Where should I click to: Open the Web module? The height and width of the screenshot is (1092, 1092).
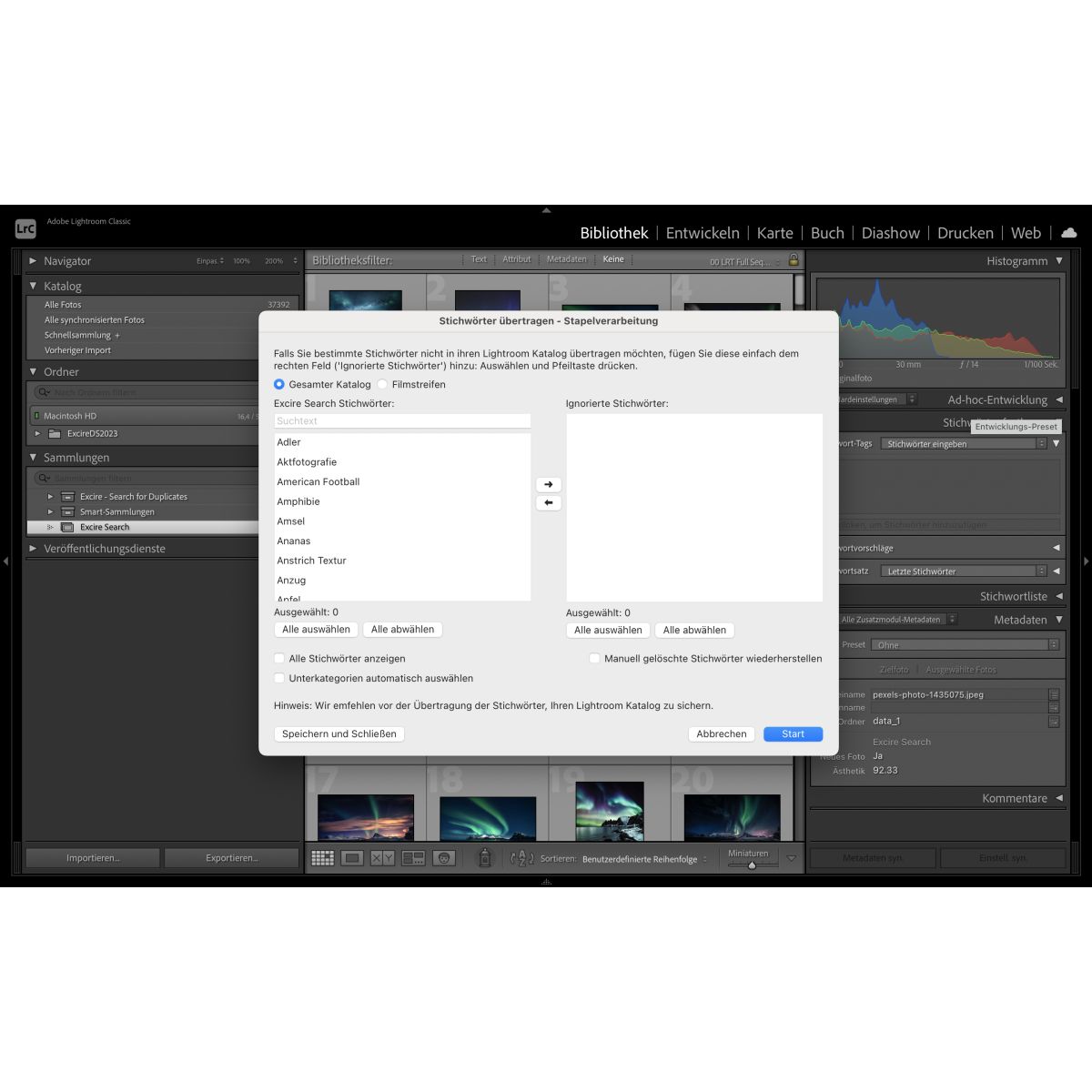pyautogui.click(x=1026, y=233)
